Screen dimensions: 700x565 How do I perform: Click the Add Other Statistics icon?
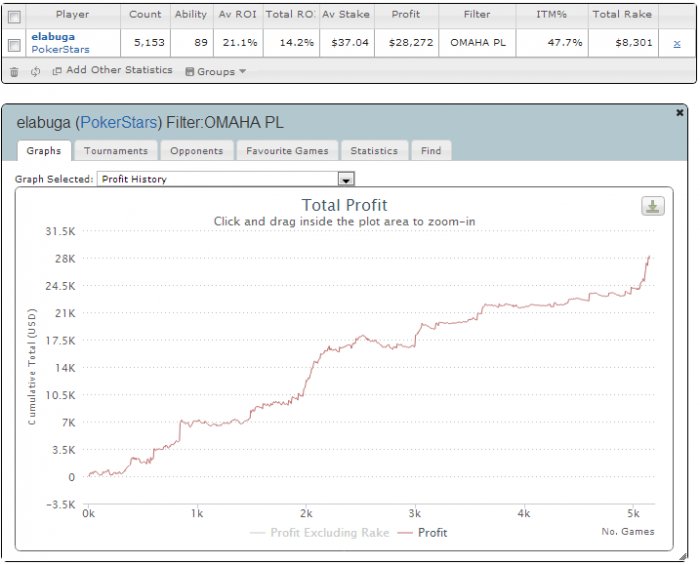pyautogui.click(x=57, y=71)
